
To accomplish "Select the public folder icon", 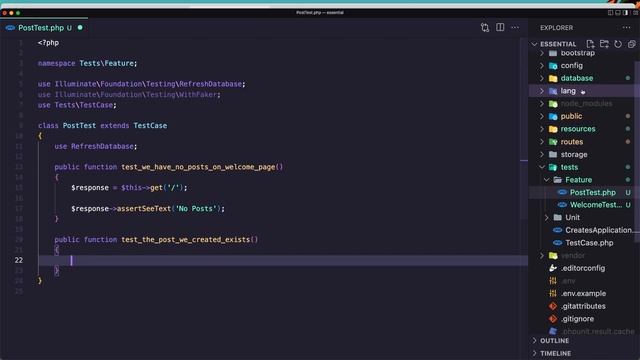I will tap(553, 116).
